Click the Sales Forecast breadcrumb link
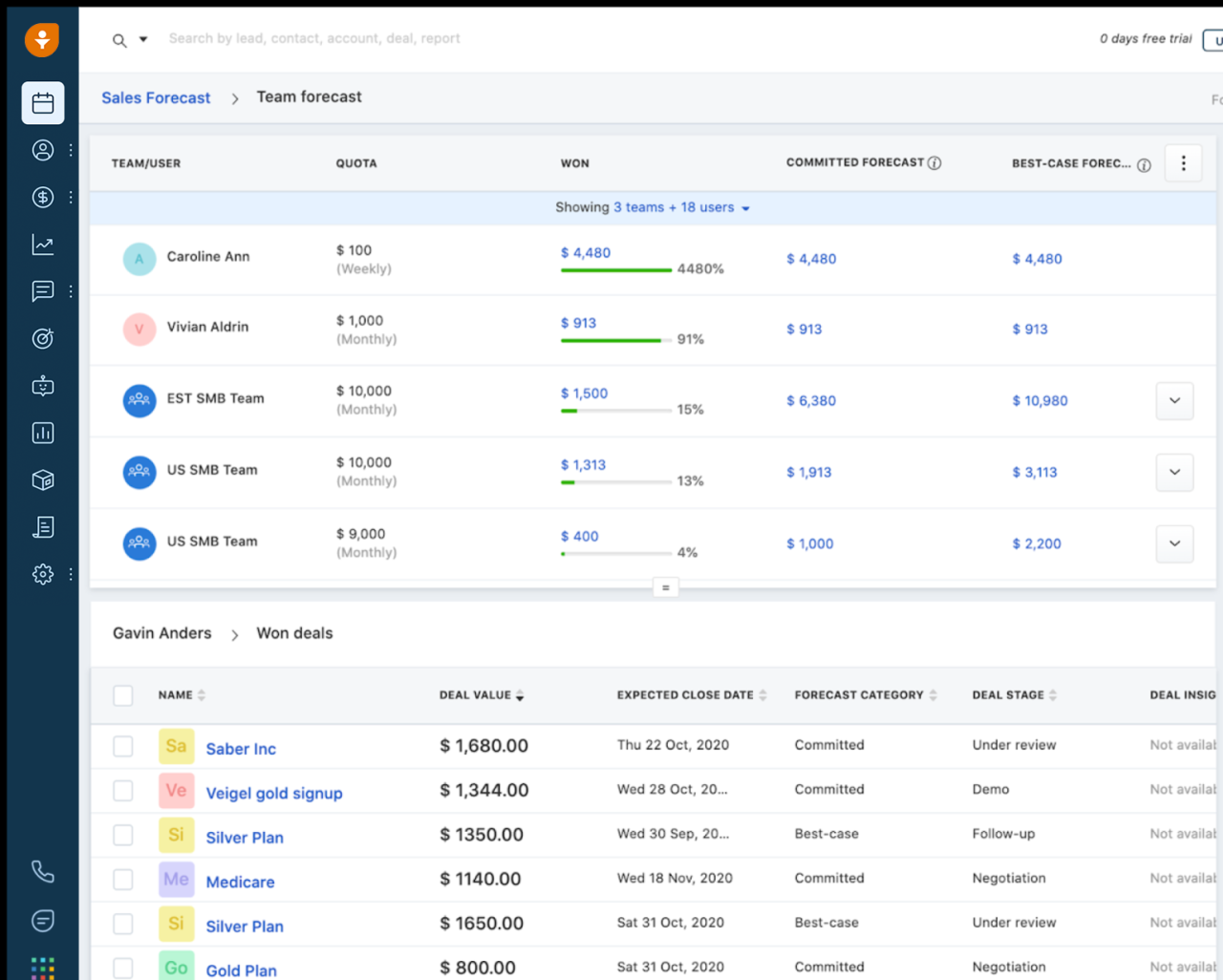Image resolution: width=1223 pixels, height=980 pixels. pyautogui.click(x=156, y=97)
